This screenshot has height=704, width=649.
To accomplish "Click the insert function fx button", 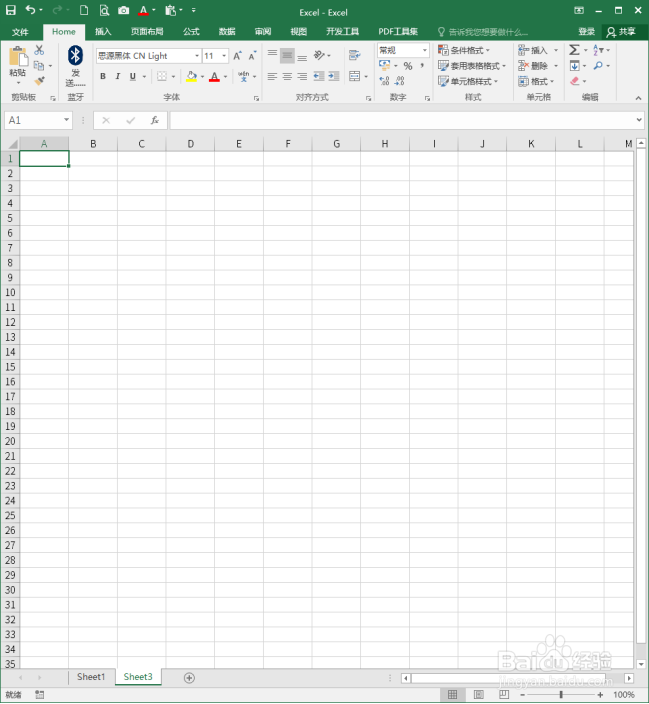I will pos(155,120).
